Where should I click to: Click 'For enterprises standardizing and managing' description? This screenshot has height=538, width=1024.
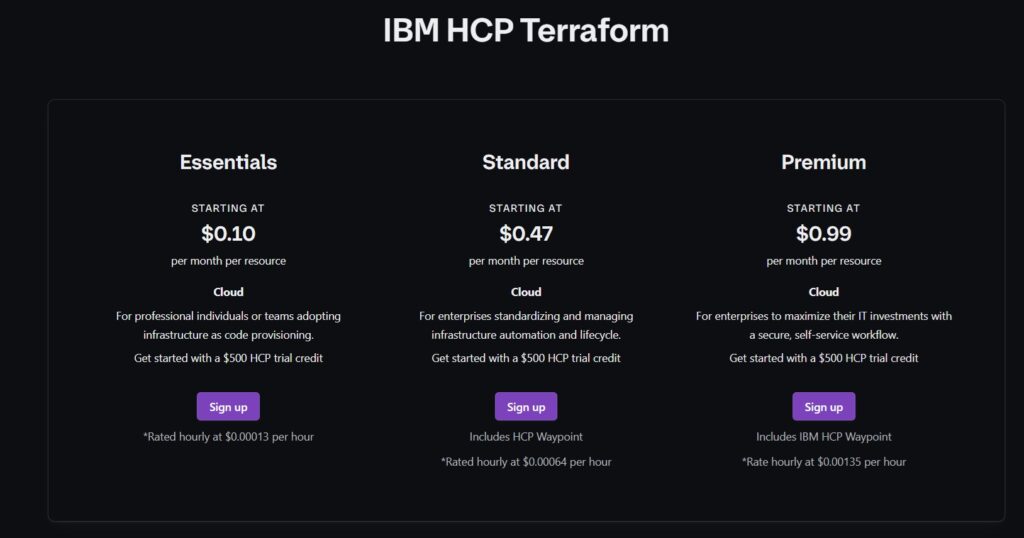pyautogui.click(x=526, y=316)
